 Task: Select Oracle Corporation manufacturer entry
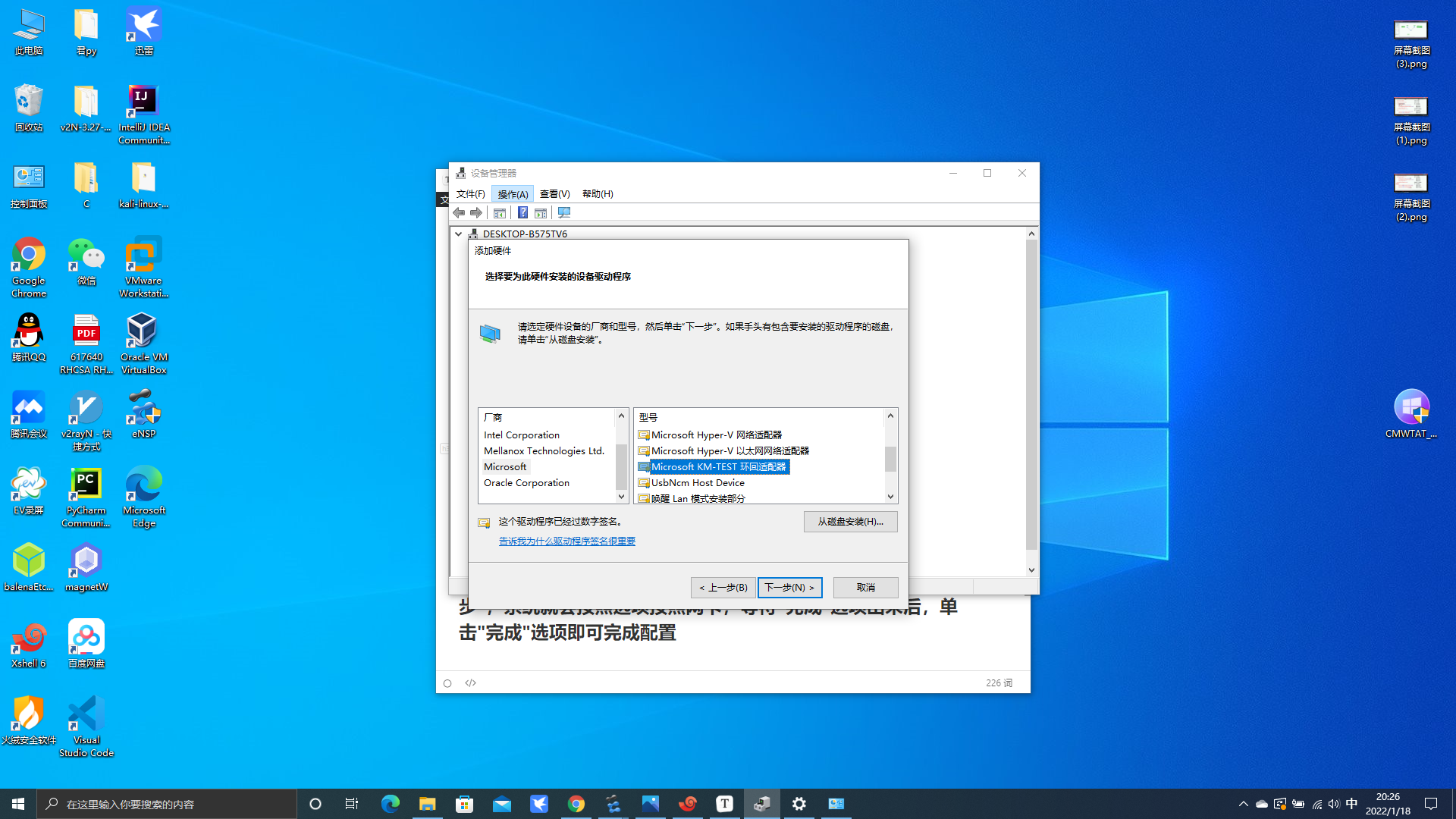point(526,482)
